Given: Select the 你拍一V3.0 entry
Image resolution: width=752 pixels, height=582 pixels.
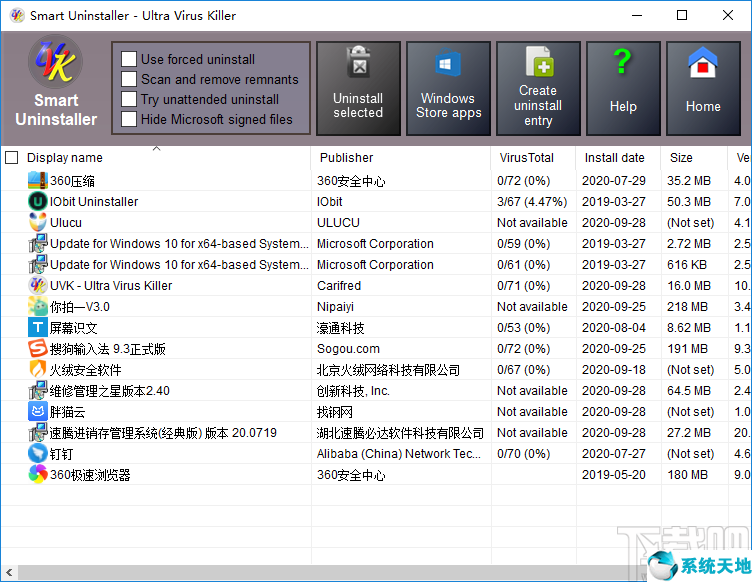Looking at the screenshot, I should [80, 307].
